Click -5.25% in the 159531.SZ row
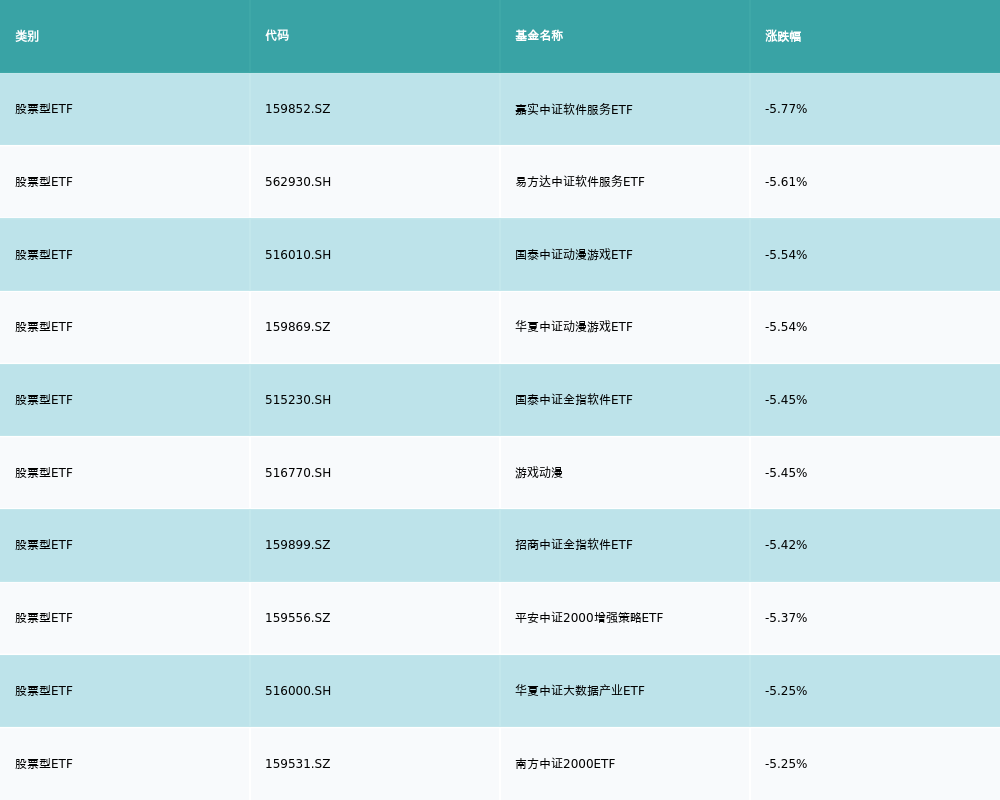 (786, 764)
